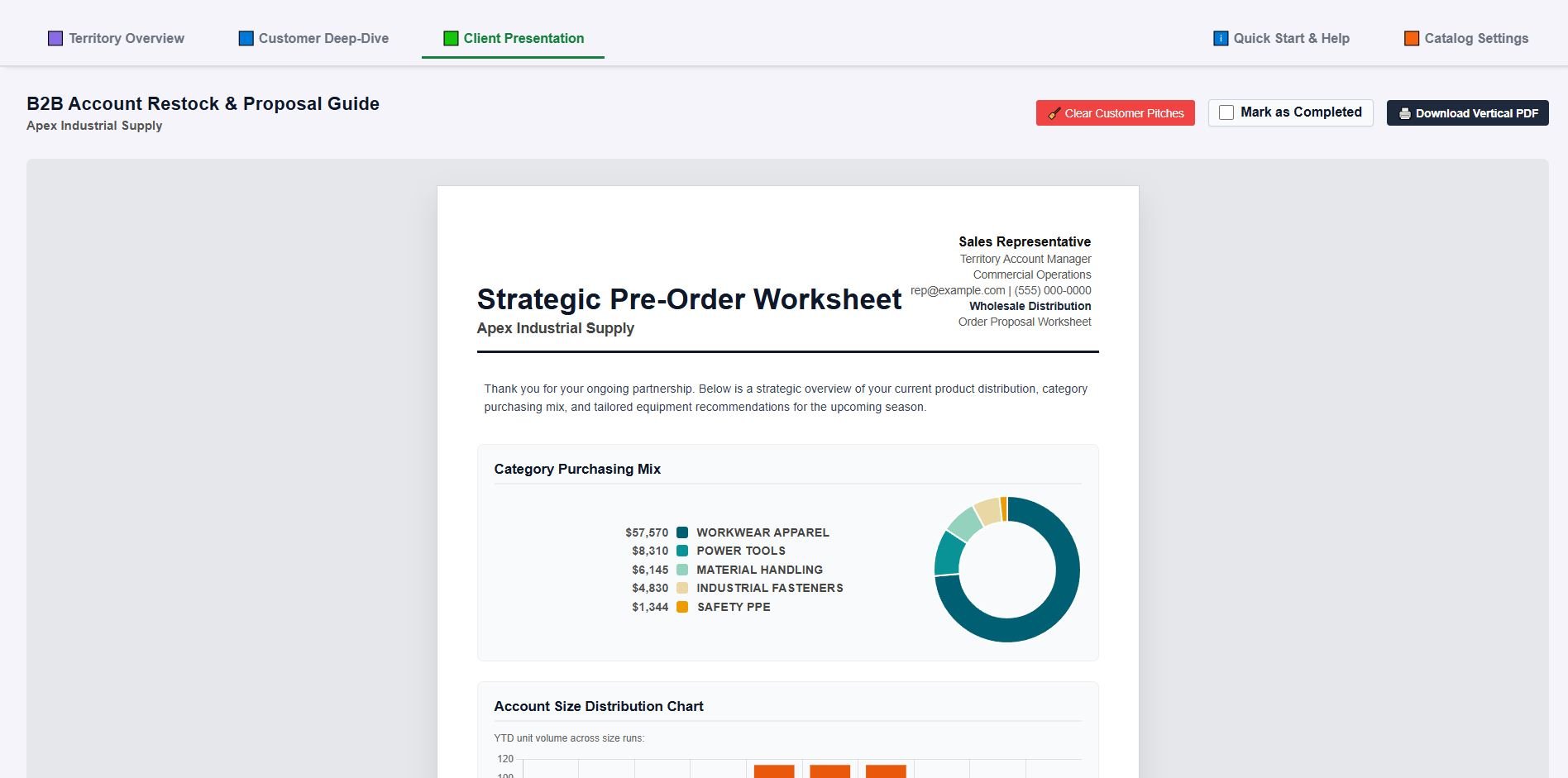Screen dimensions: 1568x778
Task: Click the Quick Start & Help info icon
Action: click(x=1221, y=38)
